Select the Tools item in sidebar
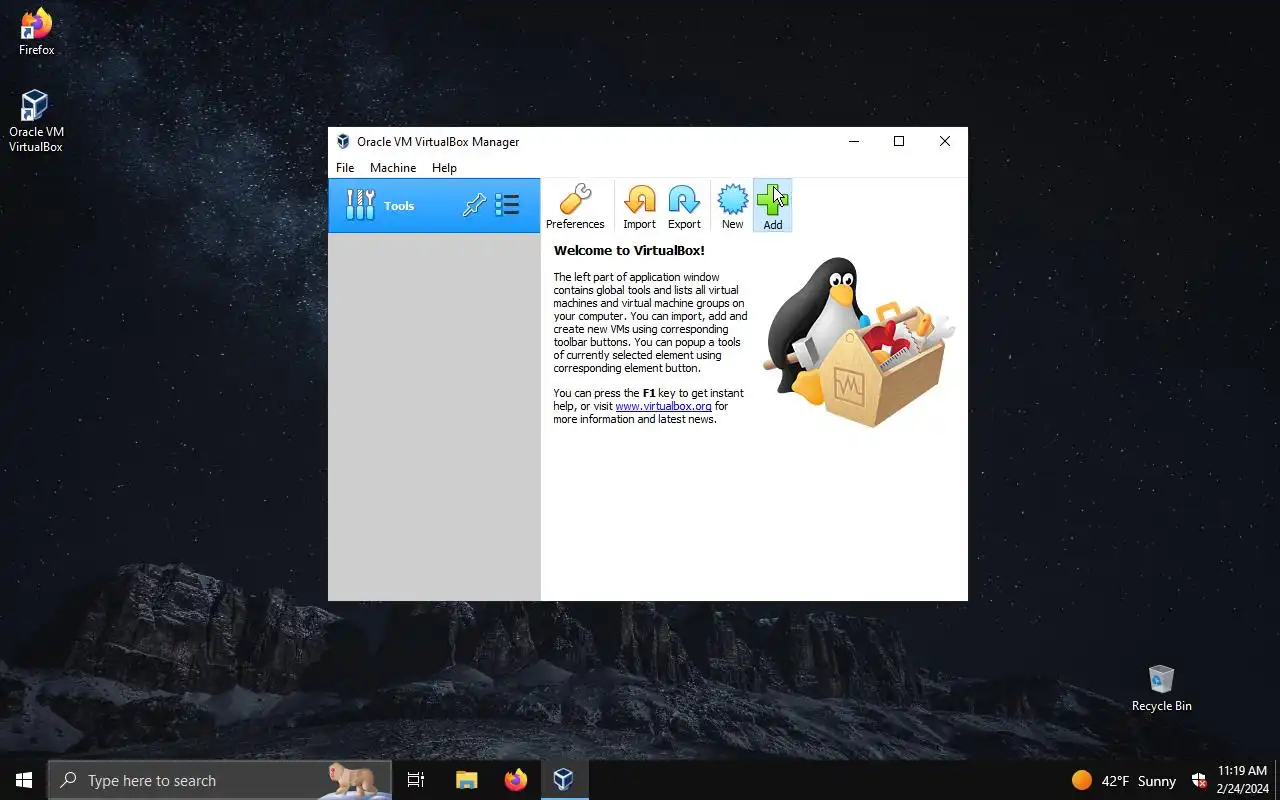 point(434,206)
